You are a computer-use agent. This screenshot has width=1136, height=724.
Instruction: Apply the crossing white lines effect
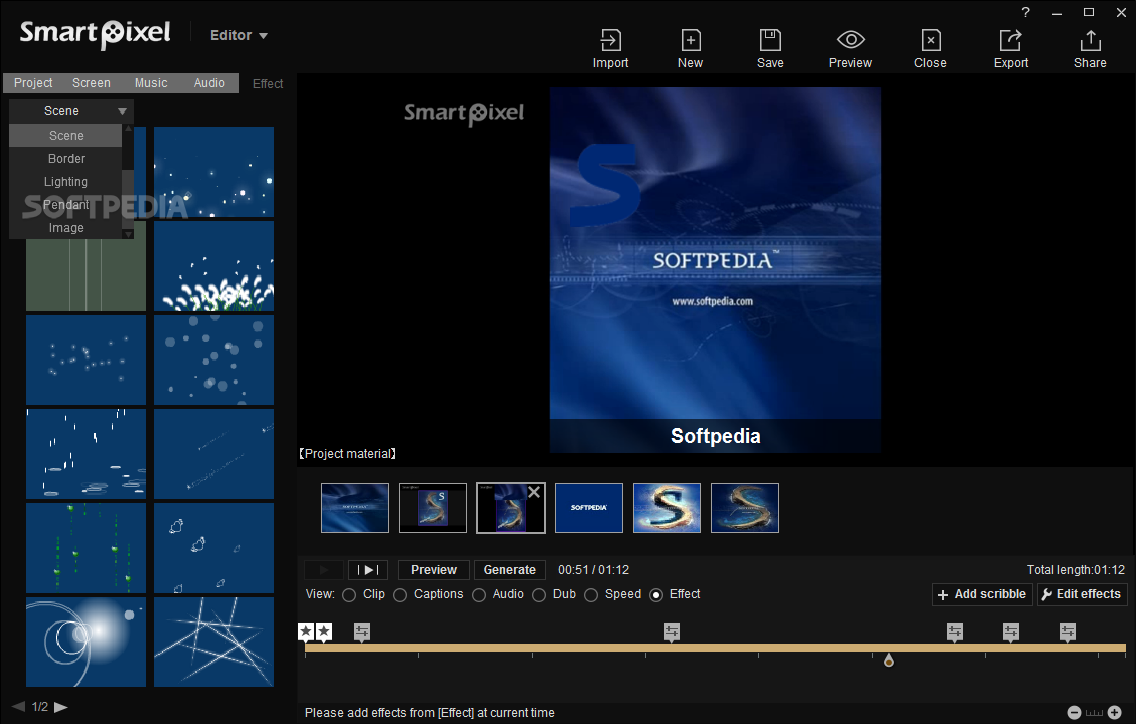[x=214, y=642]
